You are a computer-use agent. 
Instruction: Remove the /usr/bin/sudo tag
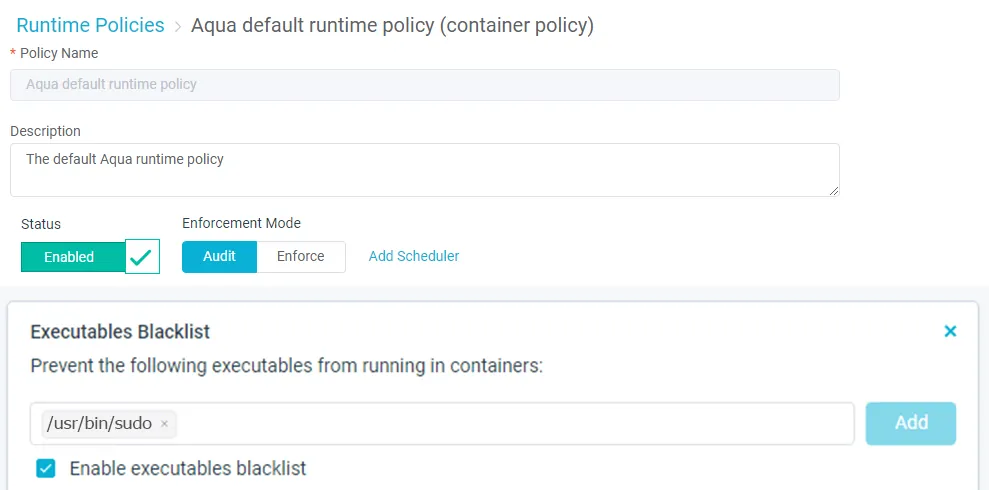click(x=164, y=424)
